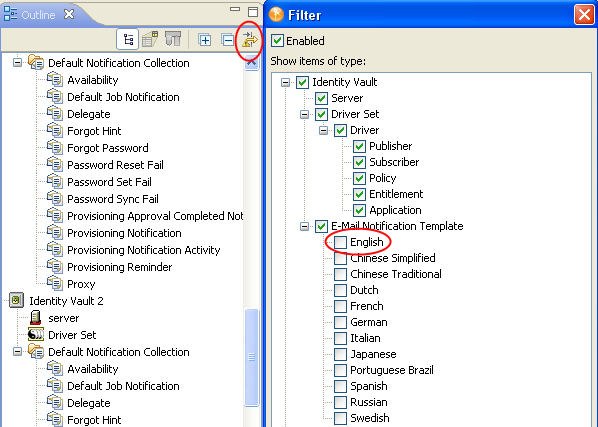Uncheck the Driver checkbox in the Filter dialog
This screenshot has height=427, width=598.
point(341,130)
